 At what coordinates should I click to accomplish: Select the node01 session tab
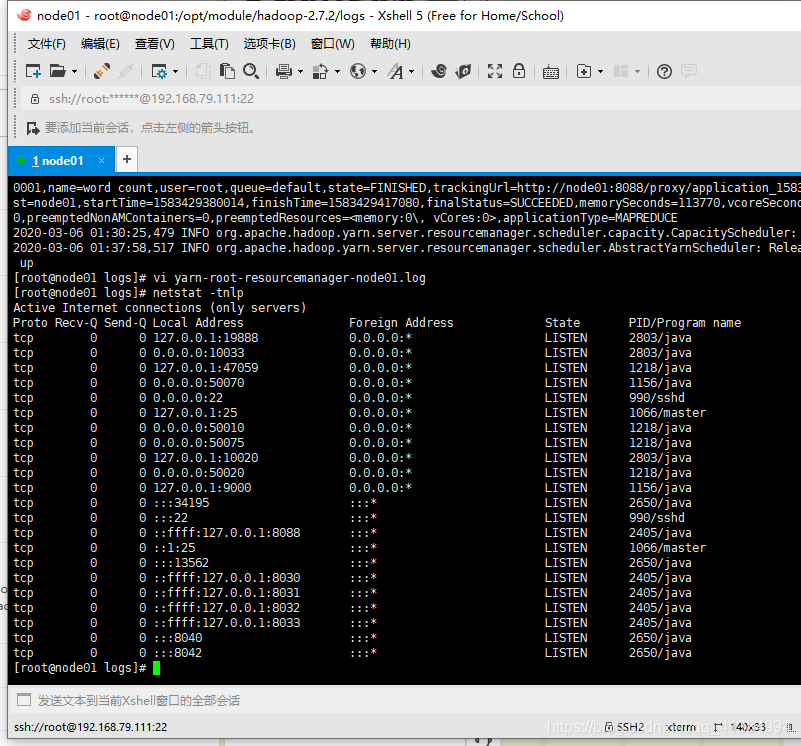tap(57, 159)
